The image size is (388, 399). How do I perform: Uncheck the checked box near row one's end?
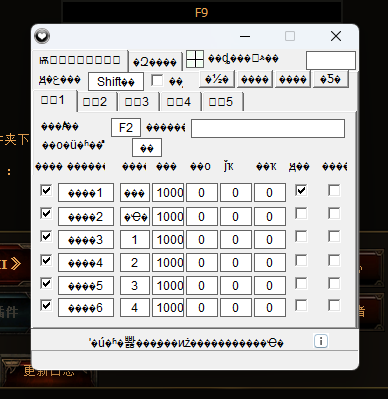click(x=301, y=191)
